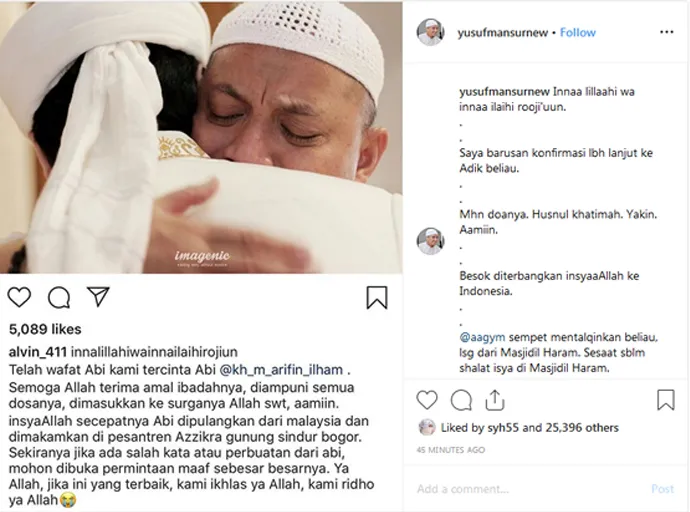The width and height of the screenshot is (690, 512).
Task: Open the yusufmansurnew username in post header
Action: pyautogui.click(x=503, y=33)
